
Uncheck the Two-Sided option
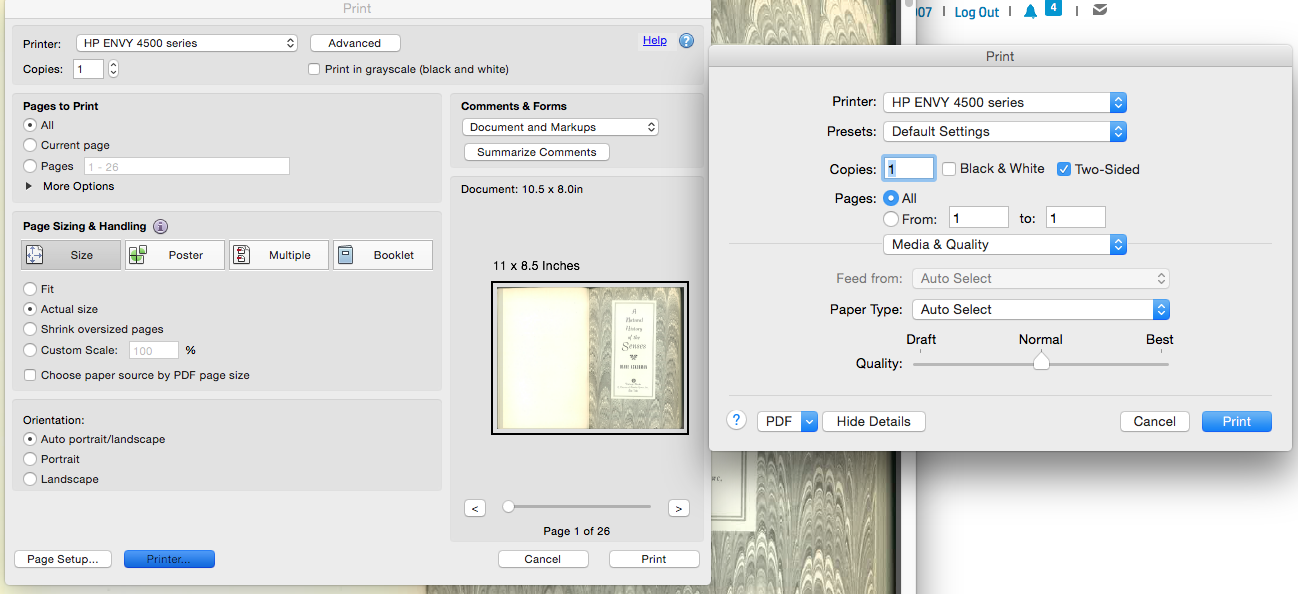(1064, 169)
